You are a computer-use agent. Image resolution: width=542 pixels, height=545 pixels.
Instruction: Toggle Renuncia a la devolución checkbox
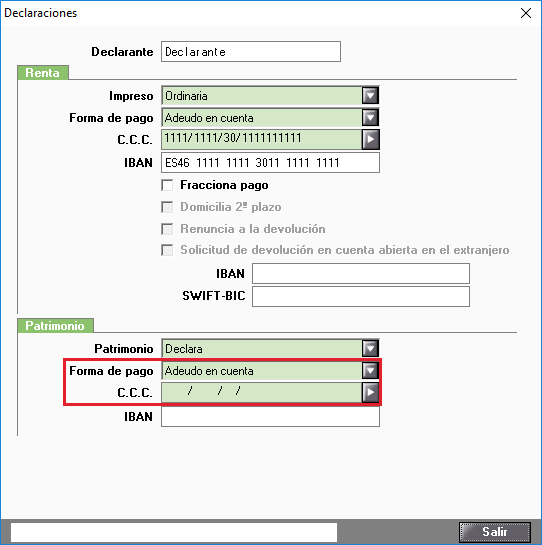click(x=167, y=229)
